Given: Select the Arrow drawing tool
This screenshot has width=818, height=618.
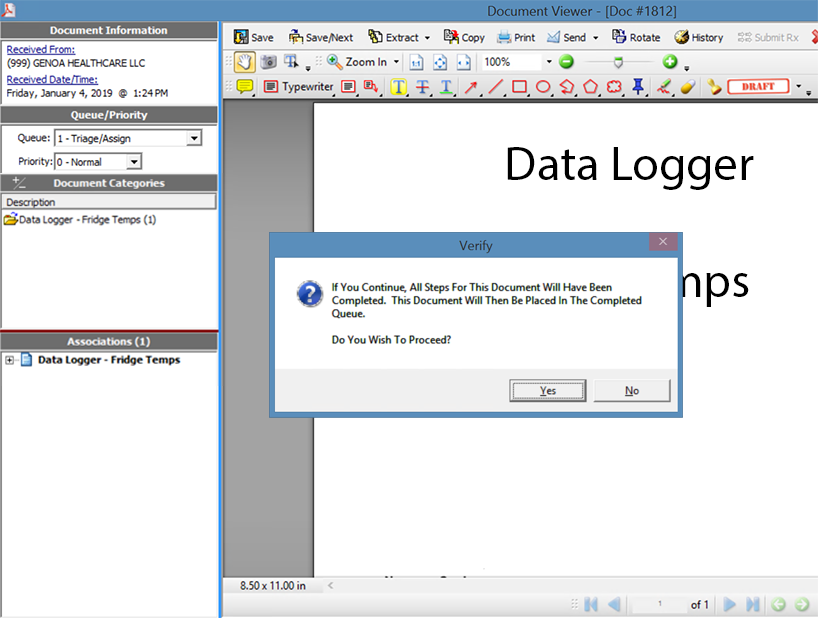Looking at the screenshot, I should tap(471, 87).
